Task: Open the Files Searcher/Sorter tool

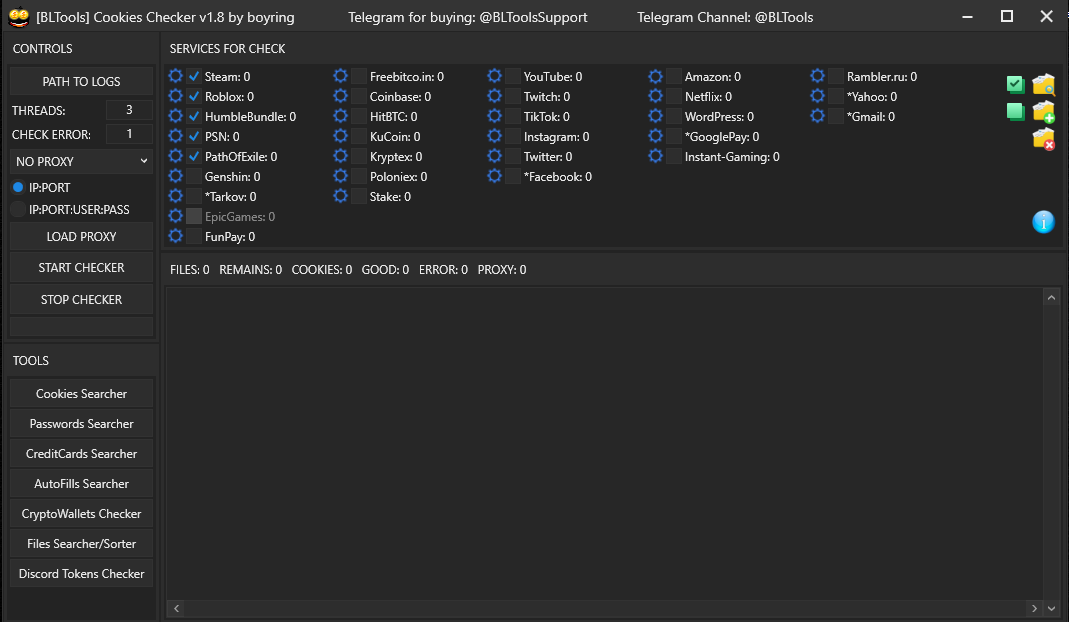Action: (x=81, y=544)
